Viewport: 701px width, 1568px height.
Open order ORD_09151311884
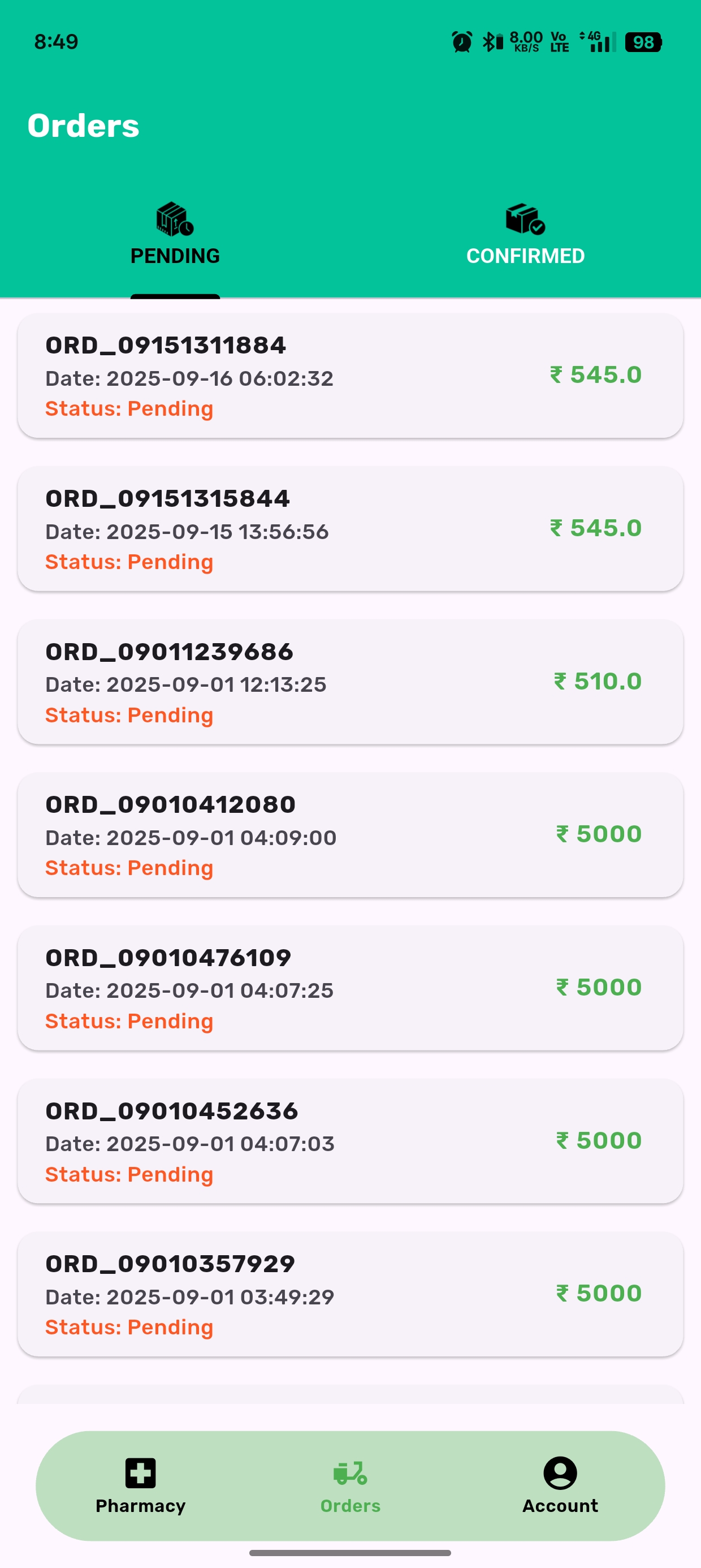pos(350,376)
